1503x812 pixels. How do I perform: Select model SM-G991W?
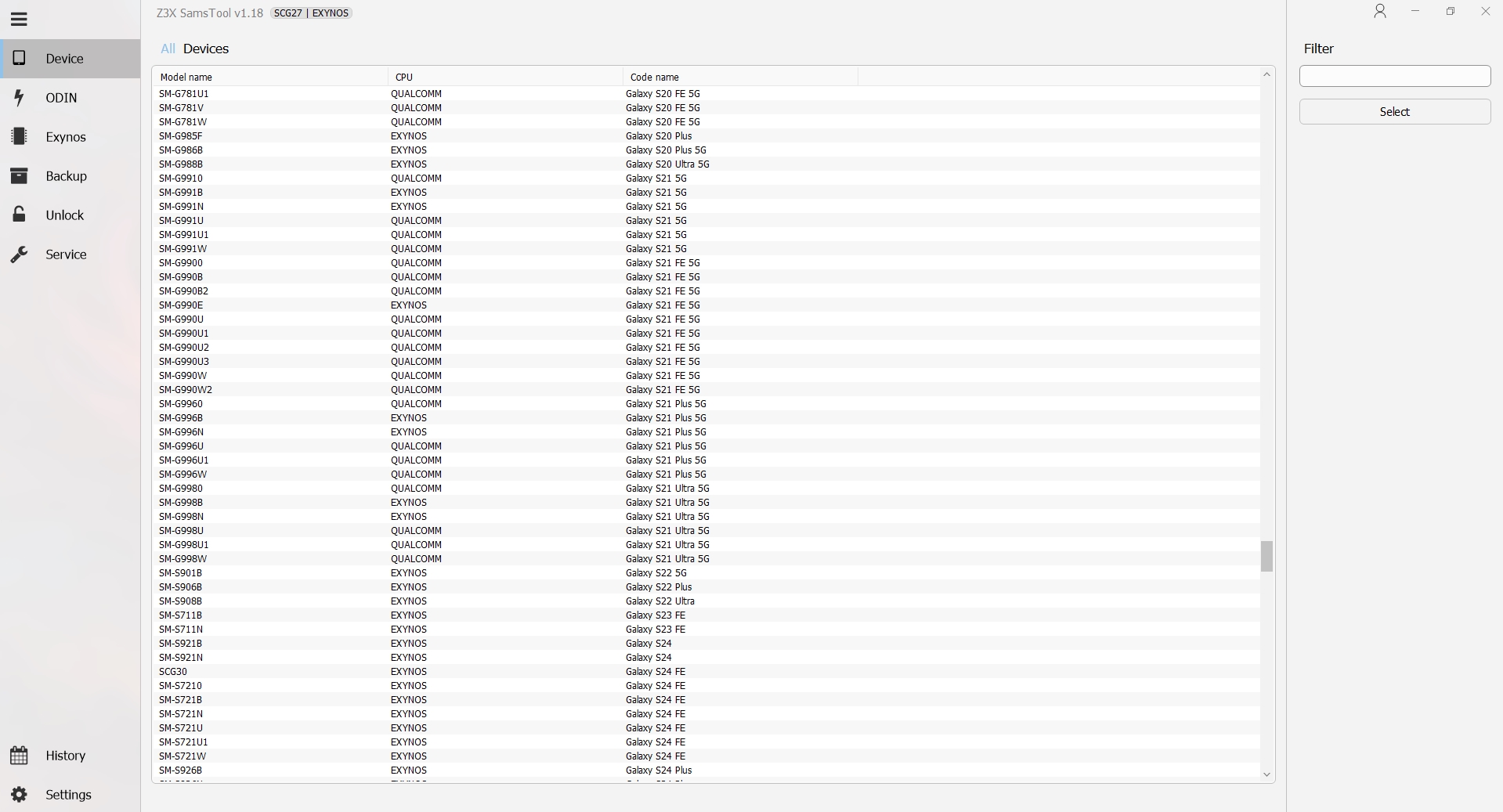coord(706,249)
